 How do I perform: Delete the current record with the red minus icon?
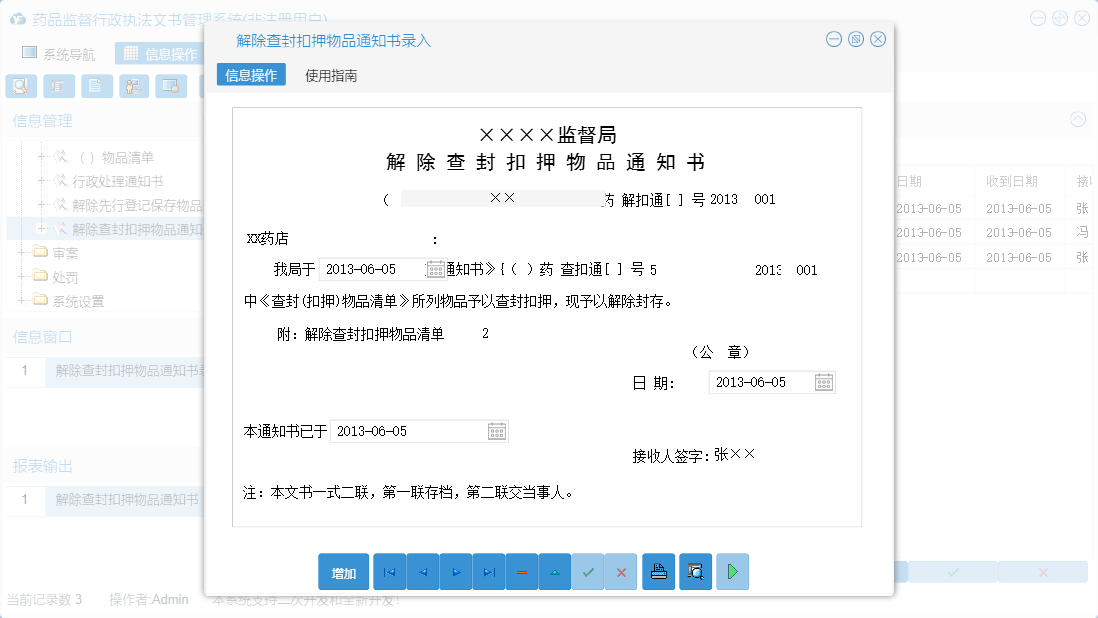click(521, 571)
